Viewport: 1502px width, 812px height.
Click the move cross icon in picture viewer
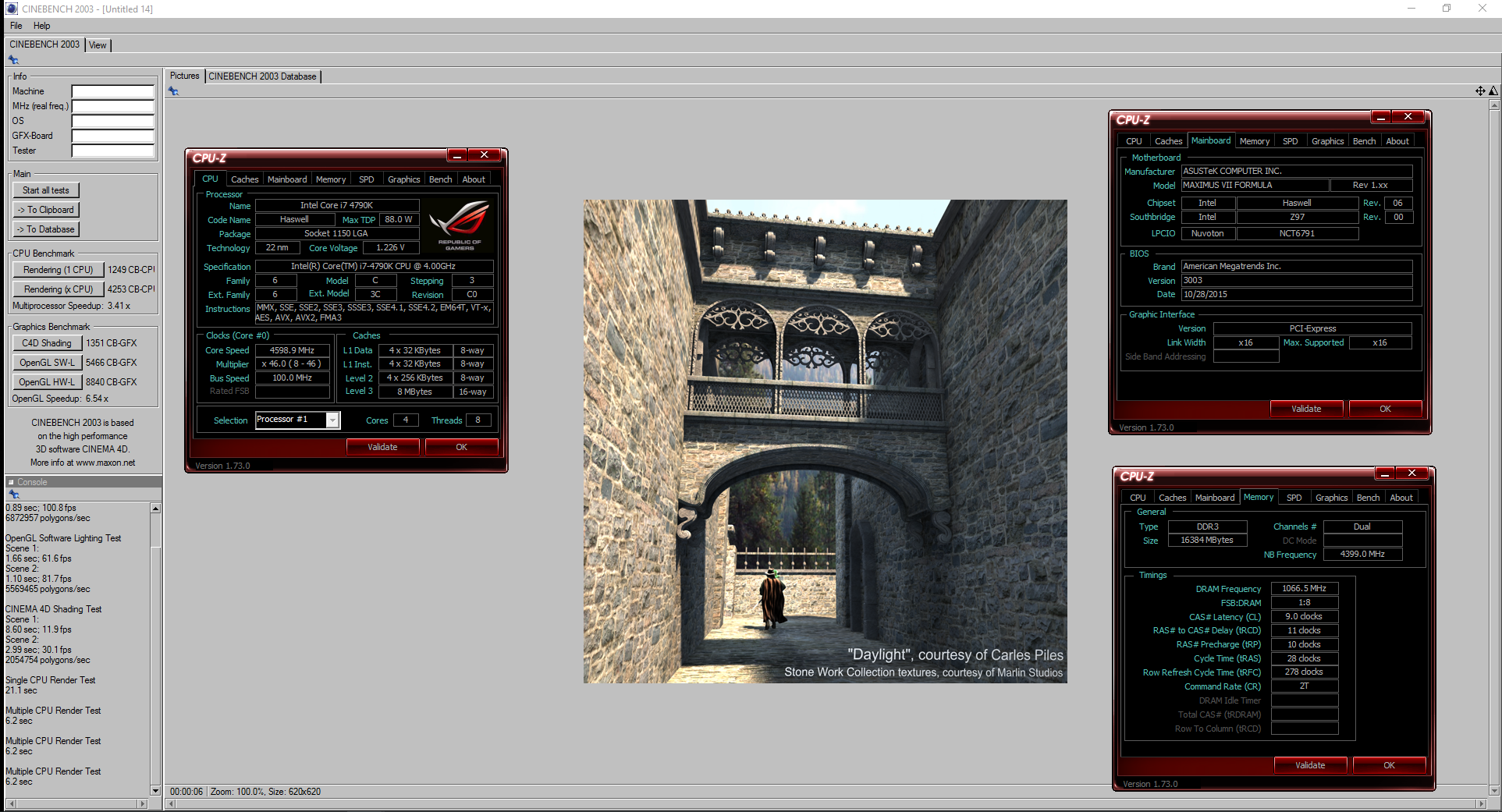coord(1480,91)
